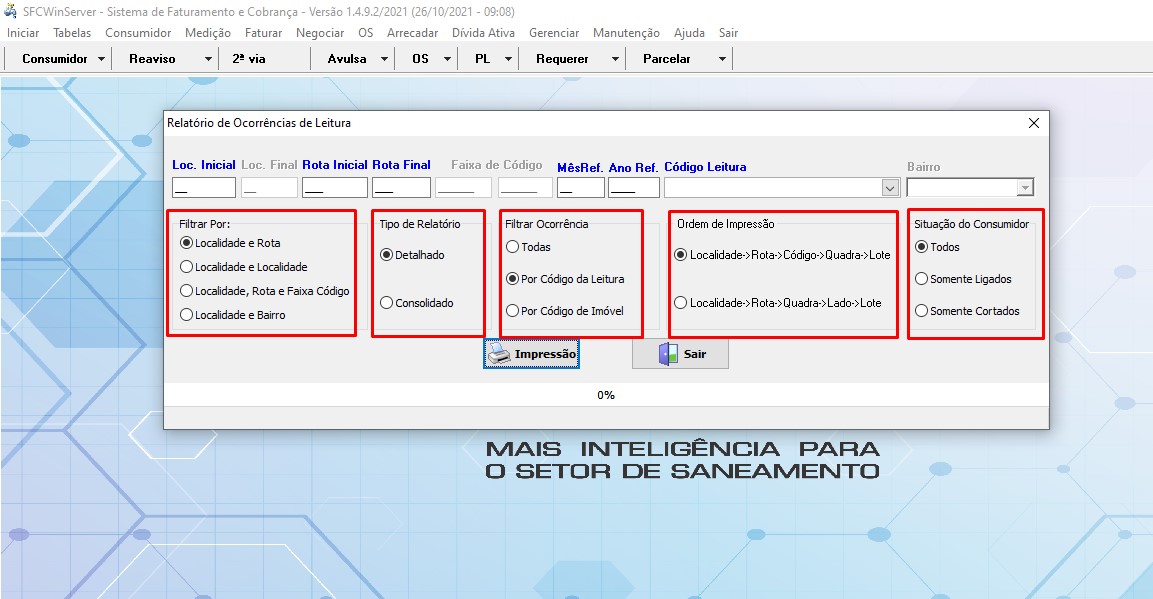This screenshot has width=1153, height=599.
Task: Click the door icon on Sair button
Action: click(x=667, y=354)
